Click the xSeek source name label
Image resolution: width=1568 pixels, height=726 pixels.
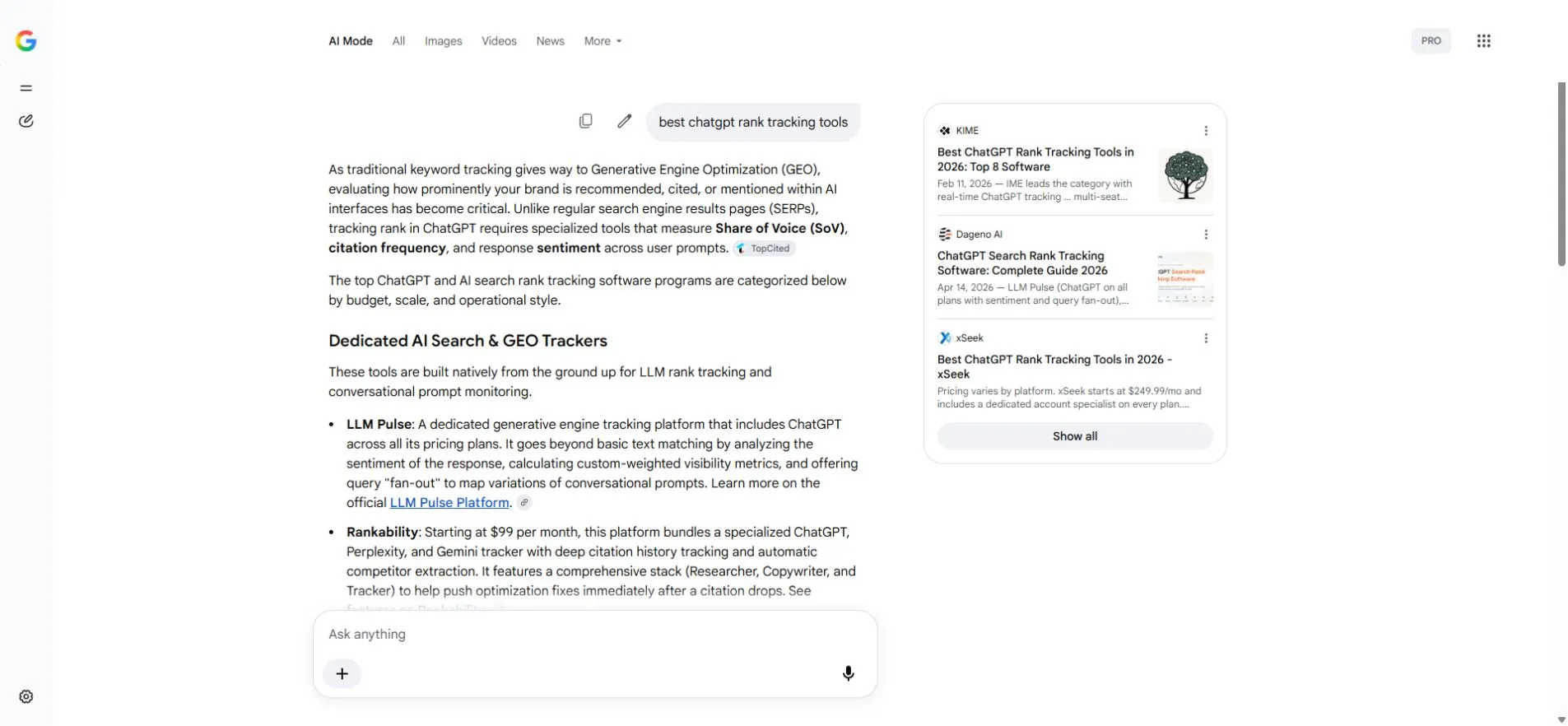[x=970, y=338]
